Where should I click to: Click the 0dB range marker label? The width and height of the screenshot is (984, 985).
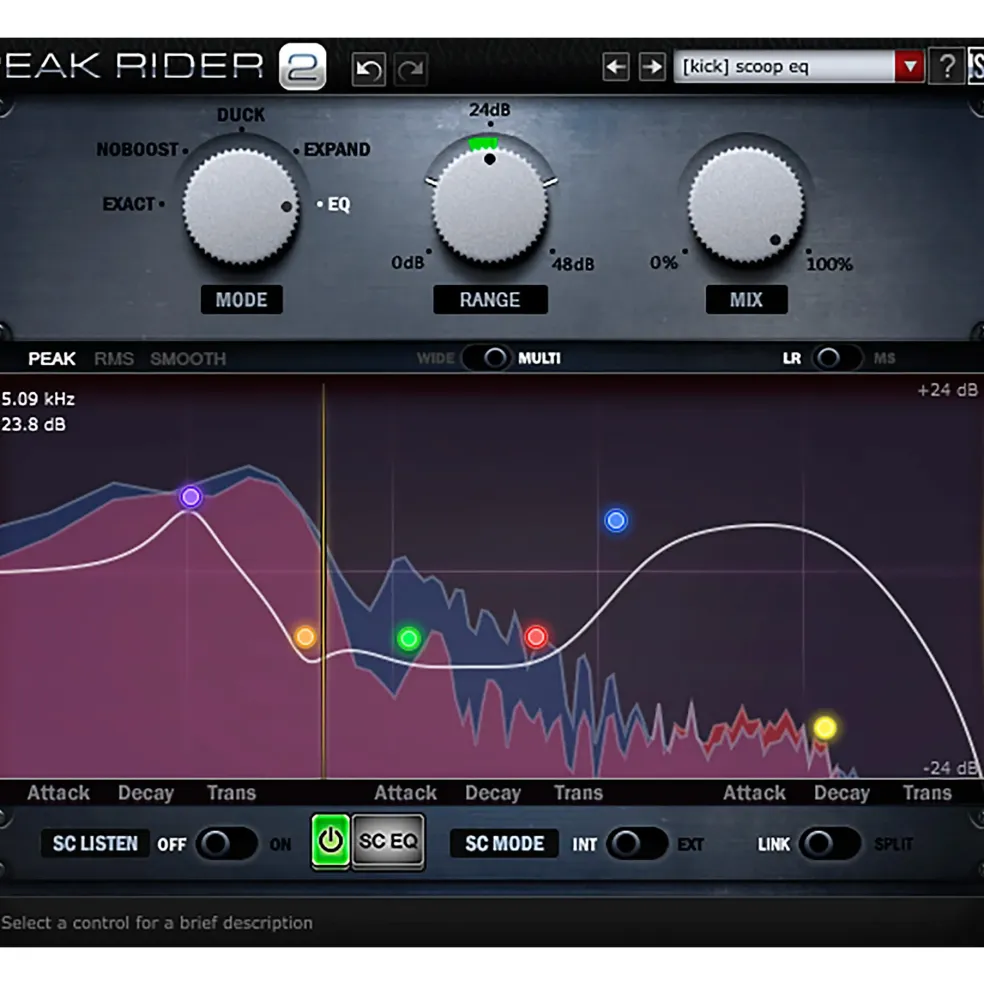tap(407, 263)
